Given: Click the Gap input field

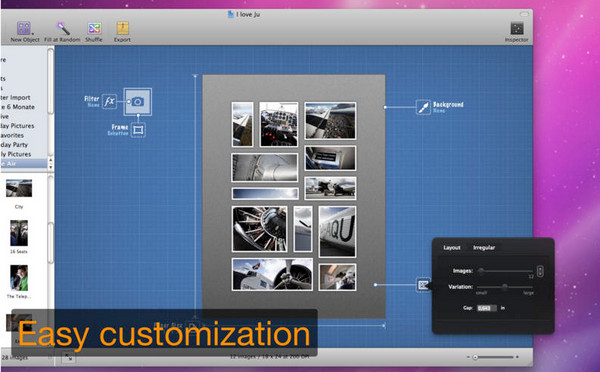Looking at the screenshot, I should 487,308.
